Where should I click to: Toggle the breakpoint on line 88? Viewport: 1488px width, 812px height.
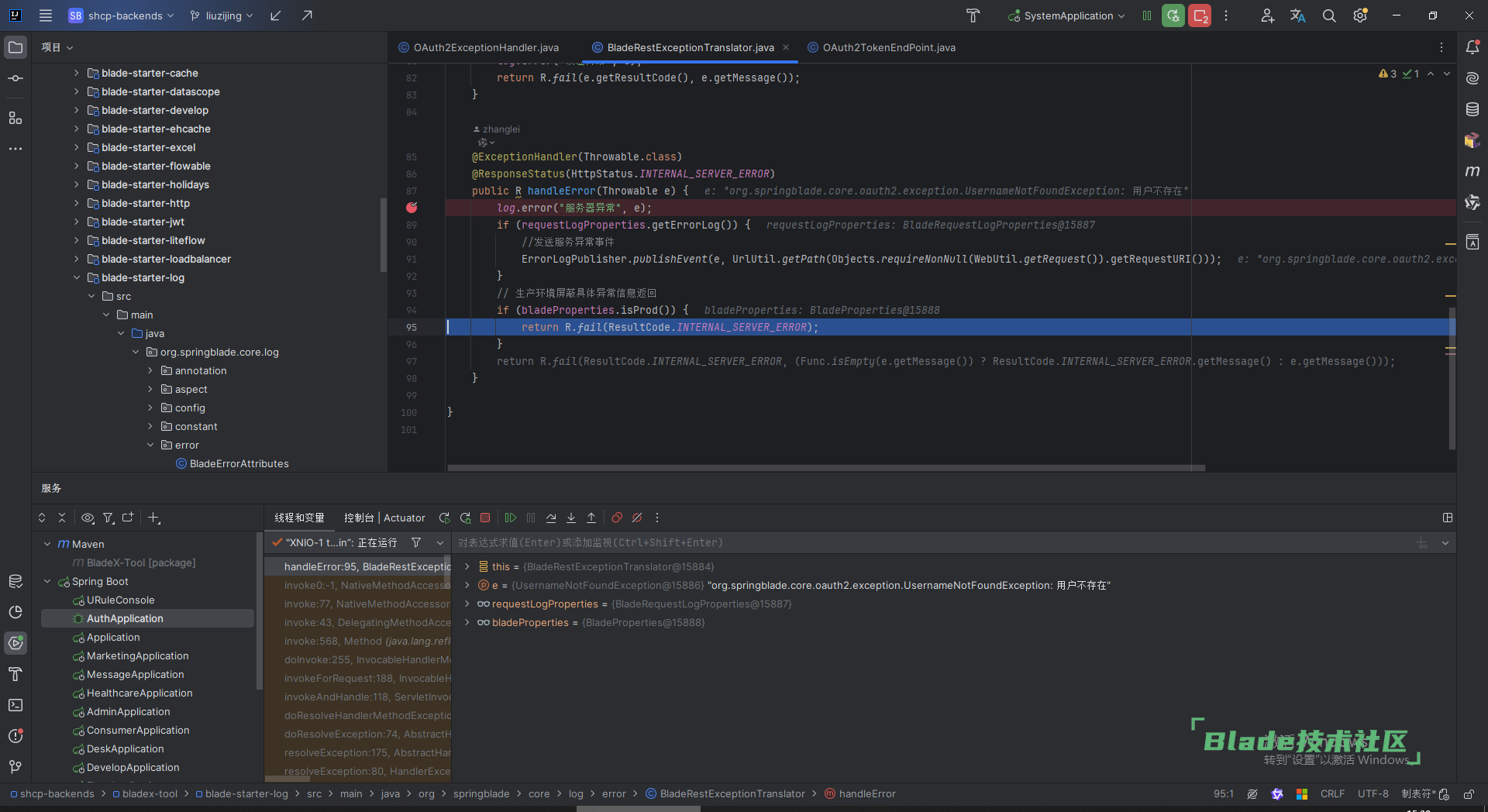pyautogui.click(x=412, y=208)
